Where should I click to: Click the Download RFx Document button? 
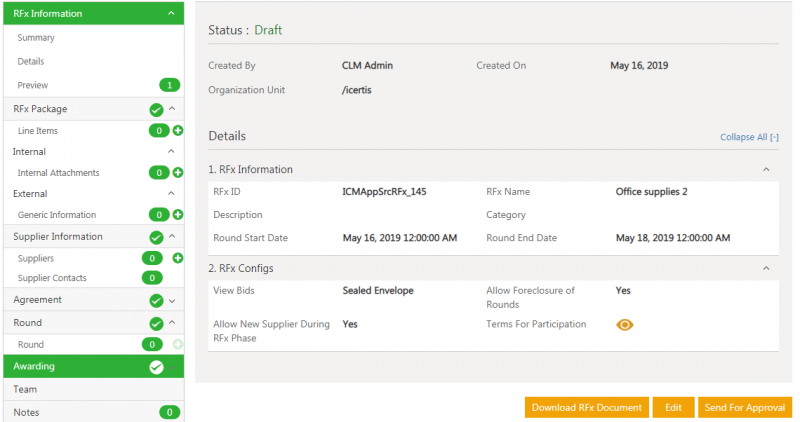point(586,407)
